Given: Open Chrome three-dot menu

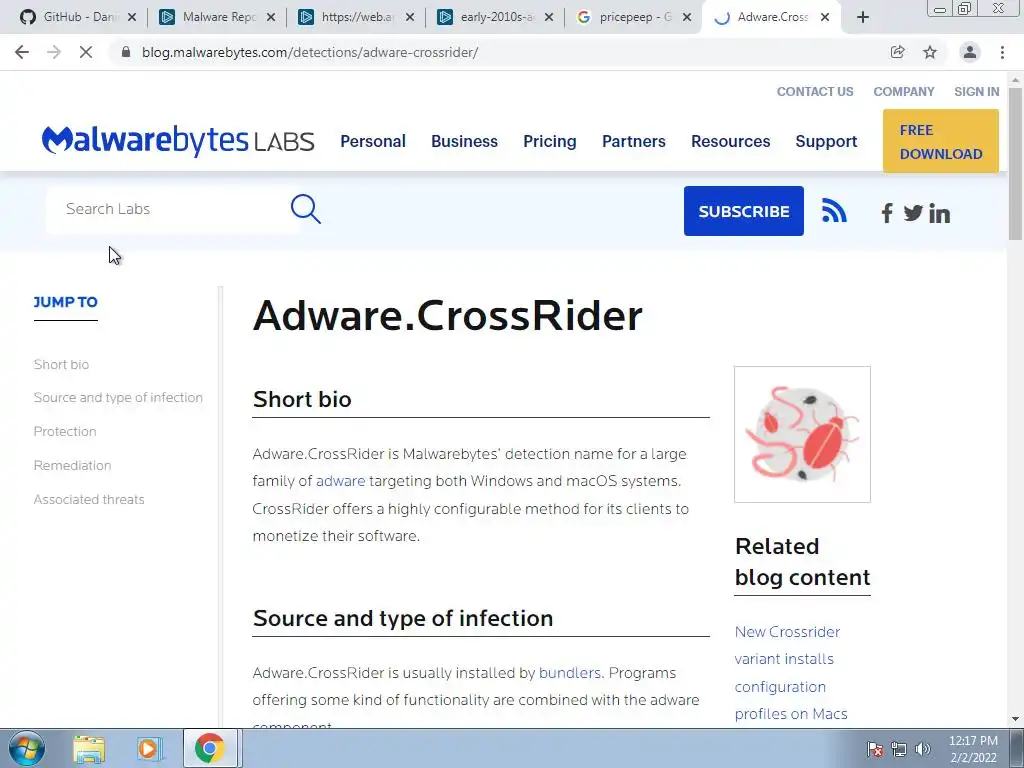Looking at the screenshot, I should coord(1002,52).
